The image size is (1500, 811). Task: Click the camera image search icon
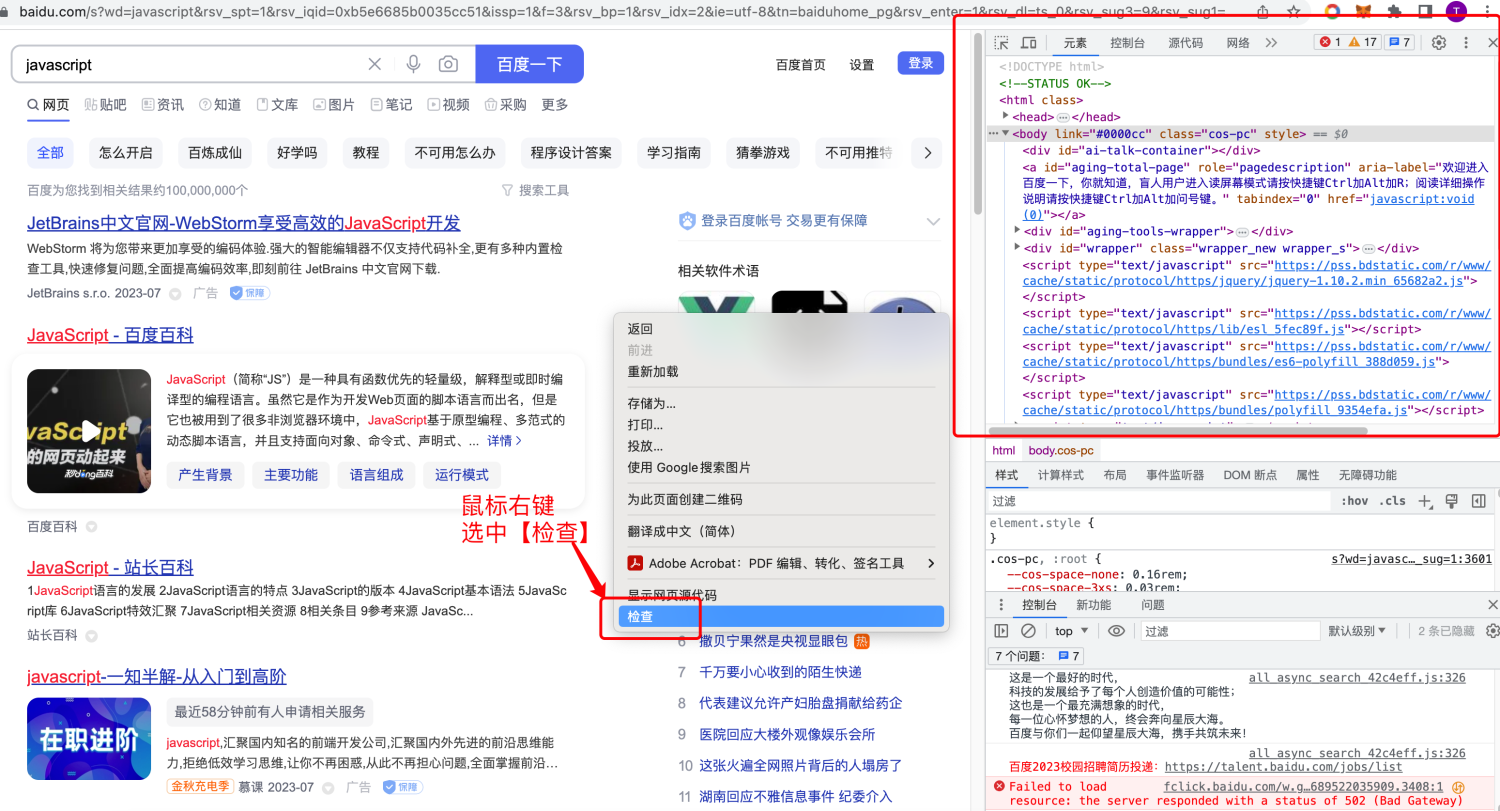[x=448, y=64]
